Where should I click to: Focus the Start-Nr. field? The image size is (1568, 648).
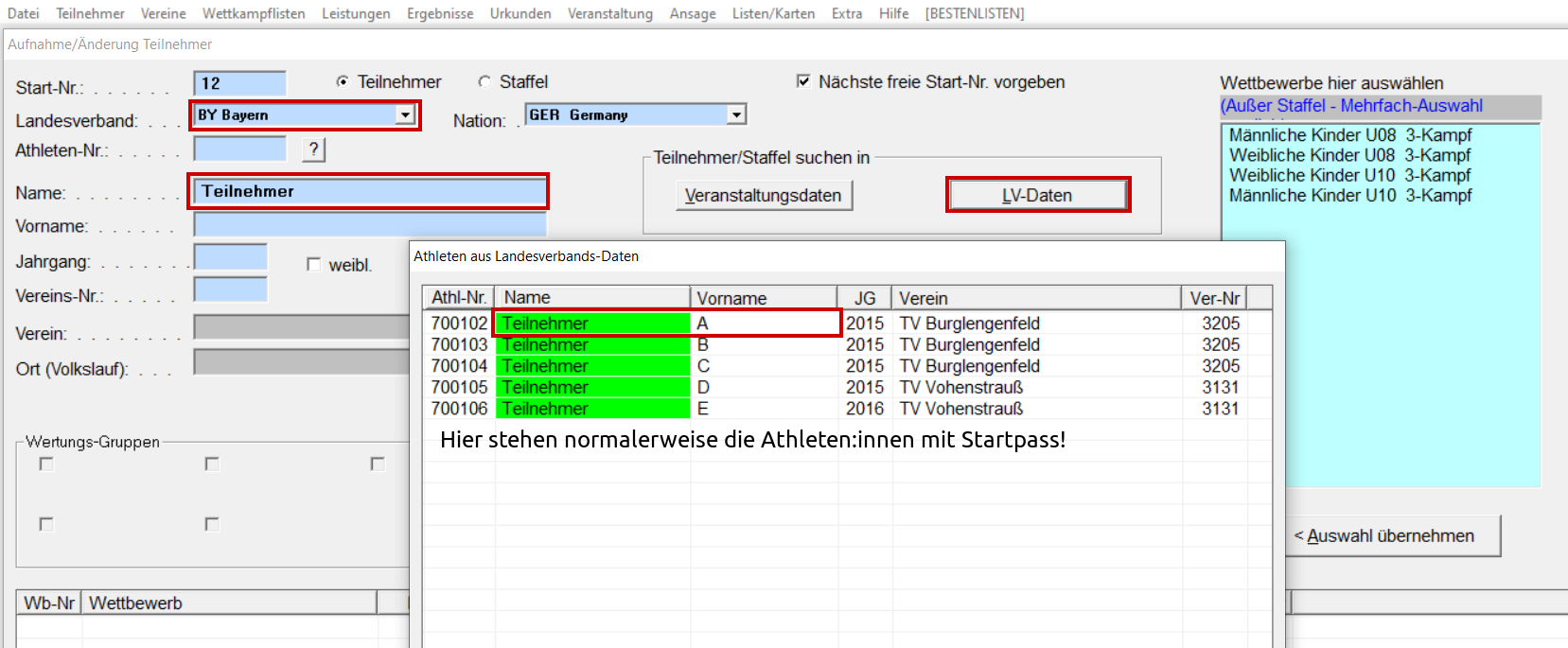tap(238, 83)
